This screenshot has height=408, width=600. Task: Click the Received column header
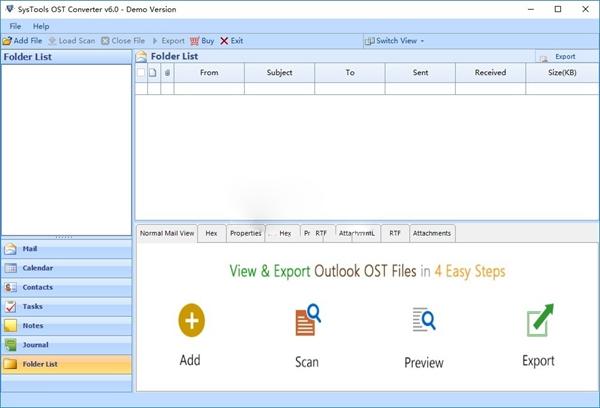coord(491,72)
